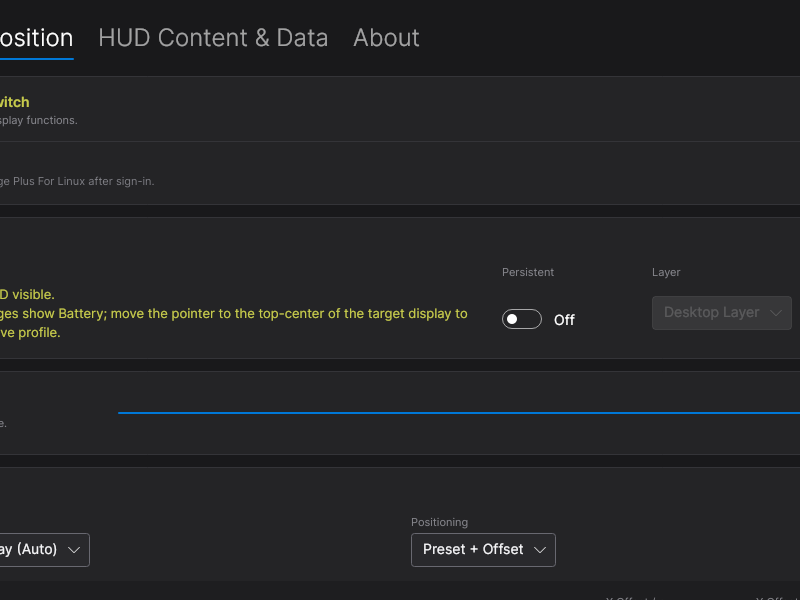Open the Desktop Layer dropdown

tap(721, 313)
